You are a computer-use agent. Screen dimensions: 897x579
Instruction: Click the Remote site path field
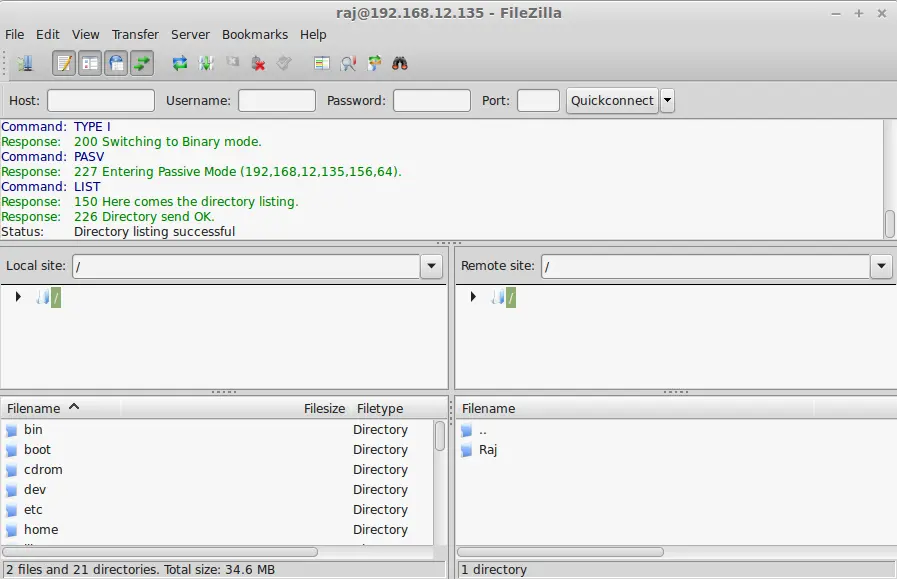tap(705, 266)
